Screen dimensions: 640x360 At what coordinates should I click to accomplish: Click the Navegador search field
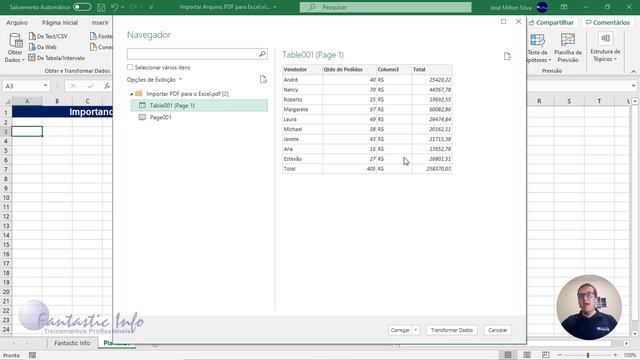tap(193, 54)
